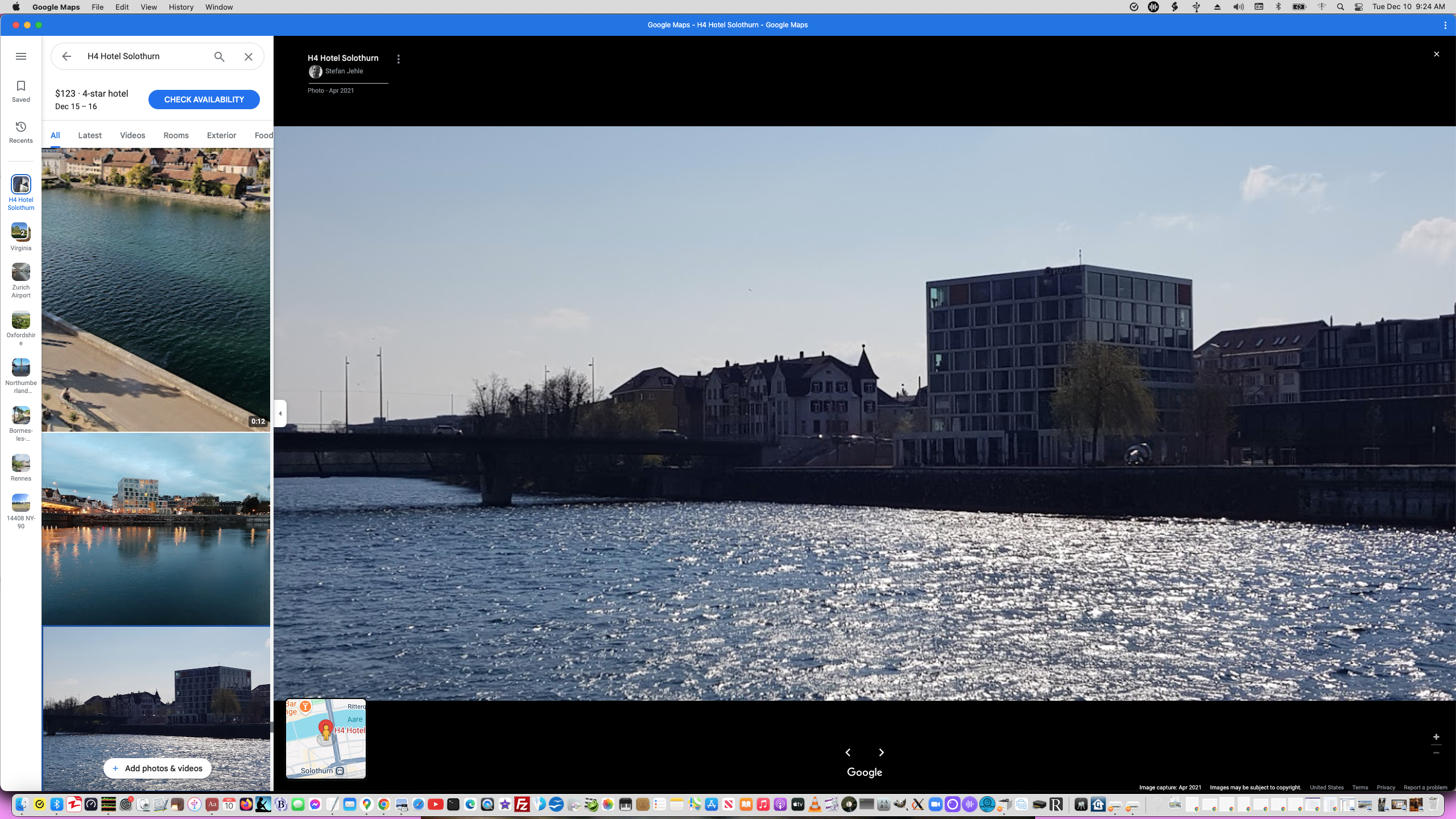Click the search magnifier icon
Screen dimensions: 1456x819
click(x=219, y=57)
